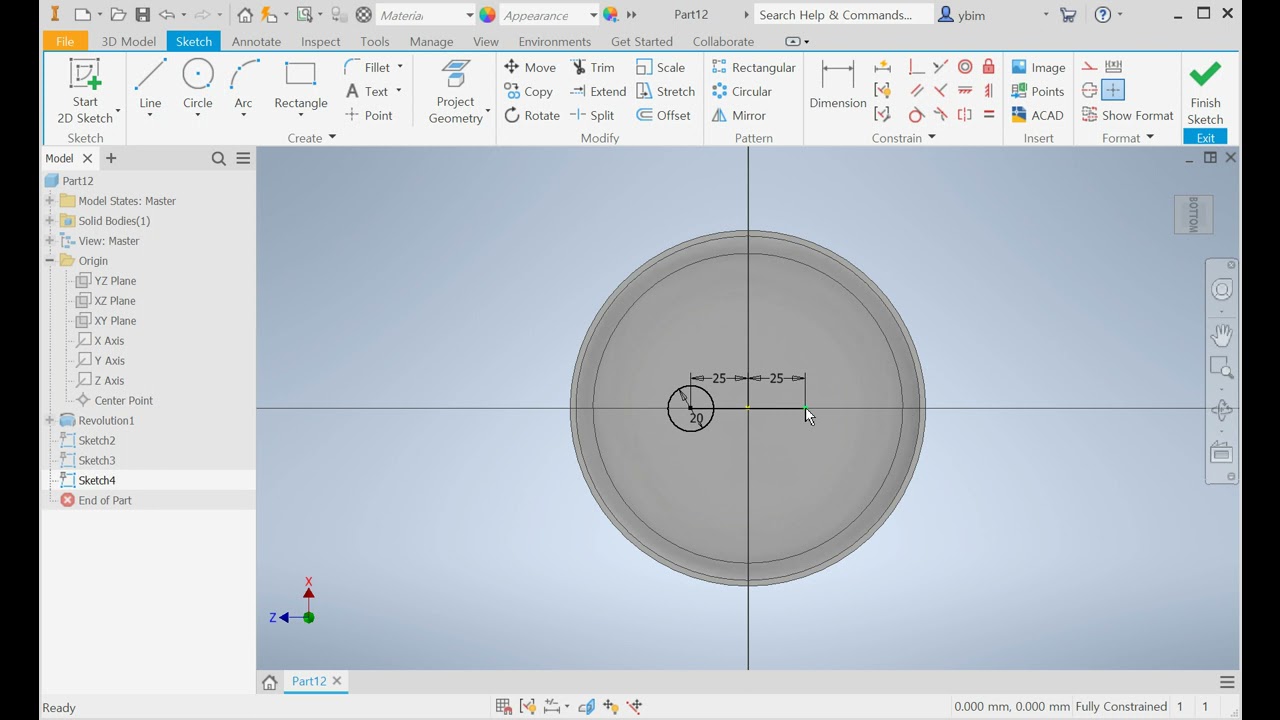Click the BOTTOM face of ViewCube
Image resolution: width=1280 pixels, height=720 pixels.
tap(1193, 214)
